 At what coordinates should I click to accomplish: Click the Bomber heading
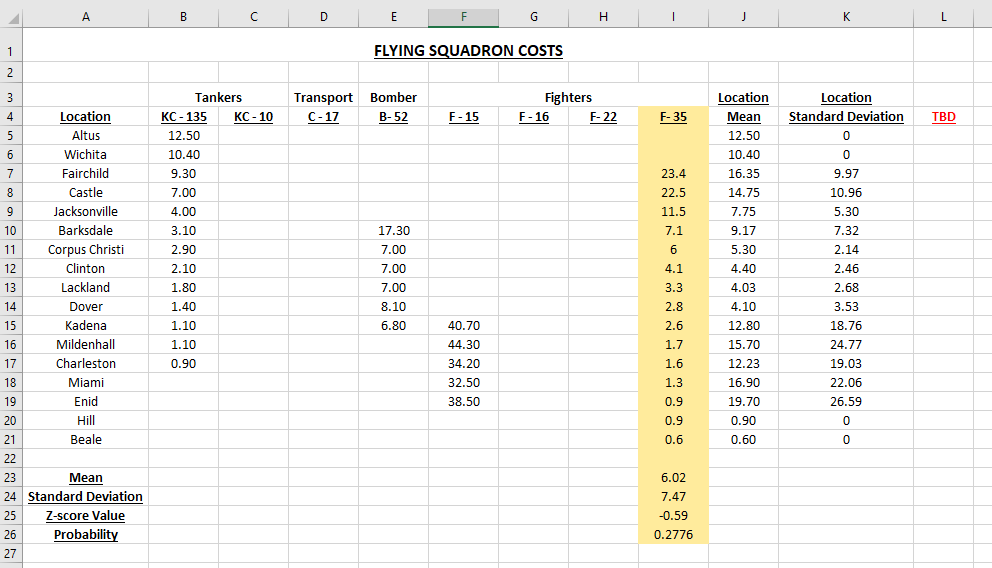(394, 97)
